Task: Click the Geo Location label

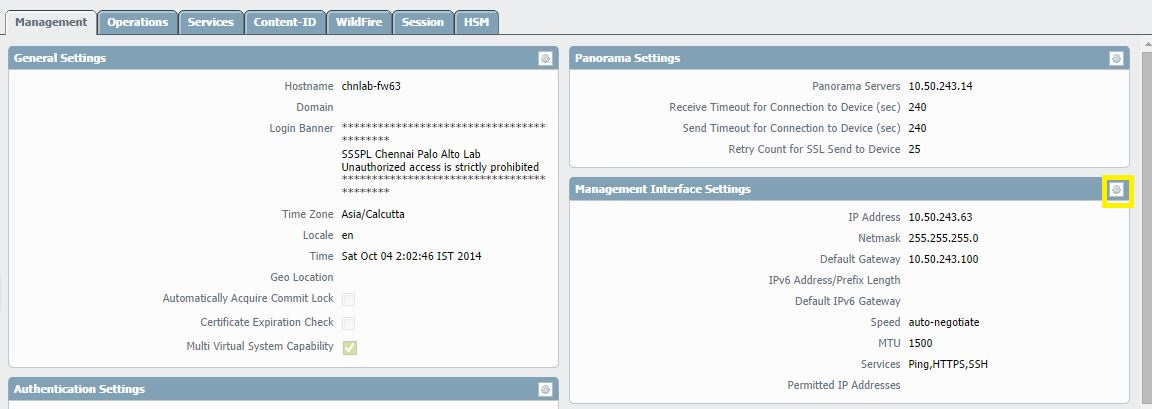Action: (302, 278)
